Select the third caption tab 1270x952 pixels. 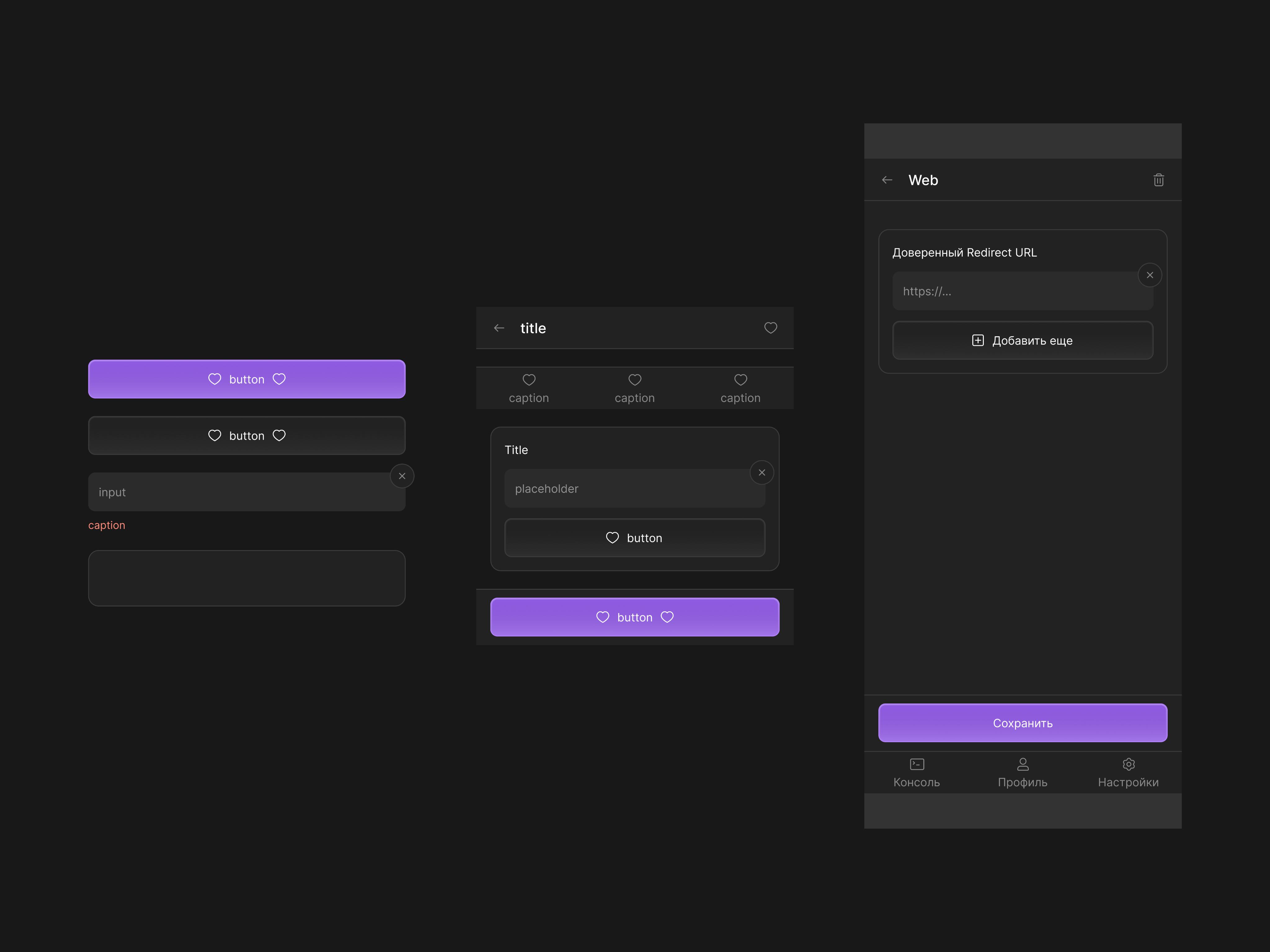click(741, 389)
